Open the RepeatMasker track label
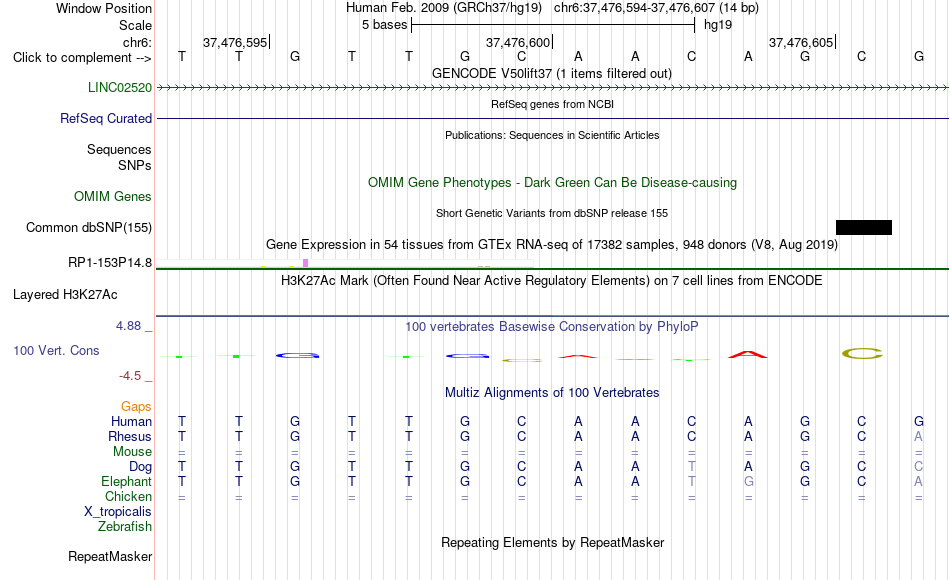 110,556
